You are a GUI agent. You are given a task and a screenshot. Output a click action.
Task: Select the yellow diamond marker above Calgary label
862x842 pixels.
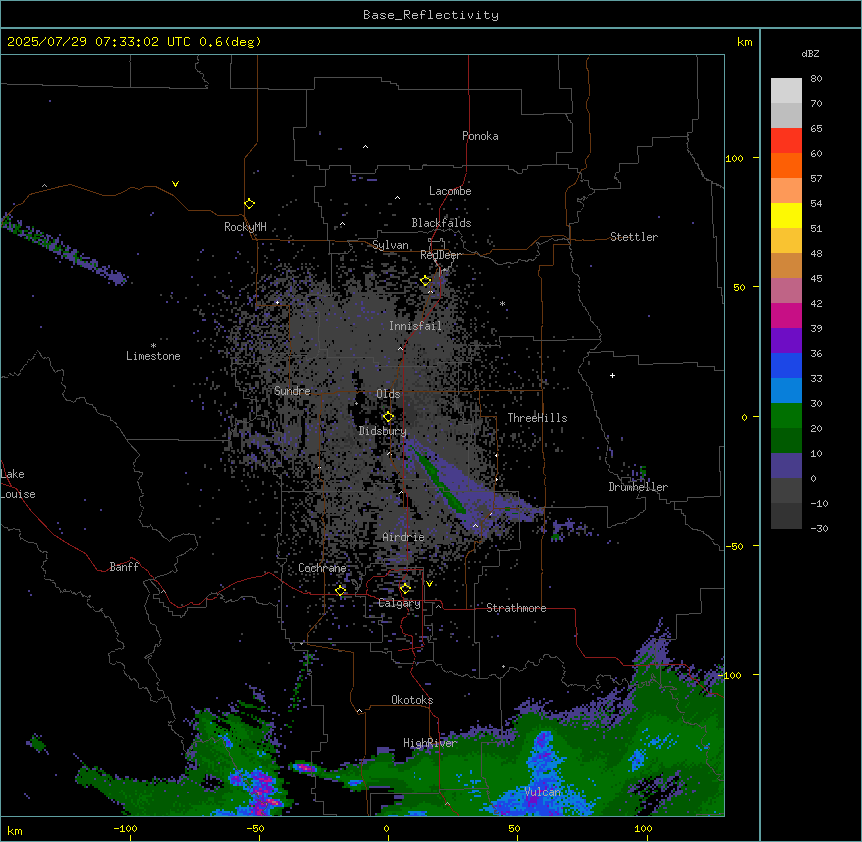coord(405,589)
